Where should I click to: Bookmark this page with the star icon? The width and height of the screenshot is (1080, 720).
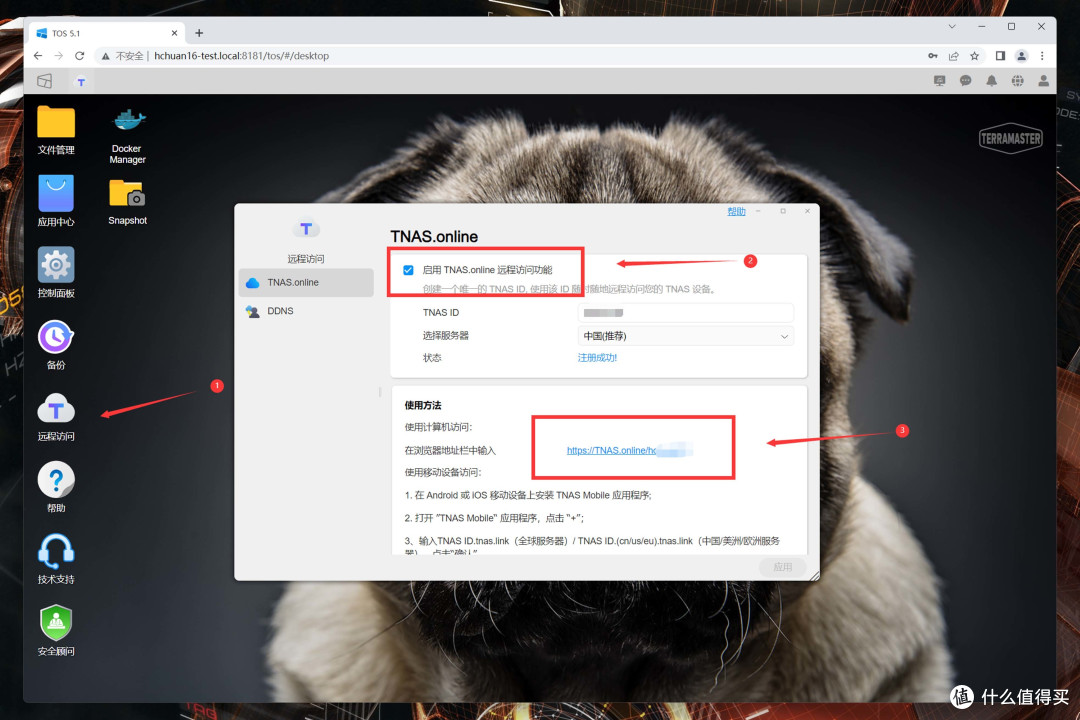pyautogui.click(x=974, y=56)
